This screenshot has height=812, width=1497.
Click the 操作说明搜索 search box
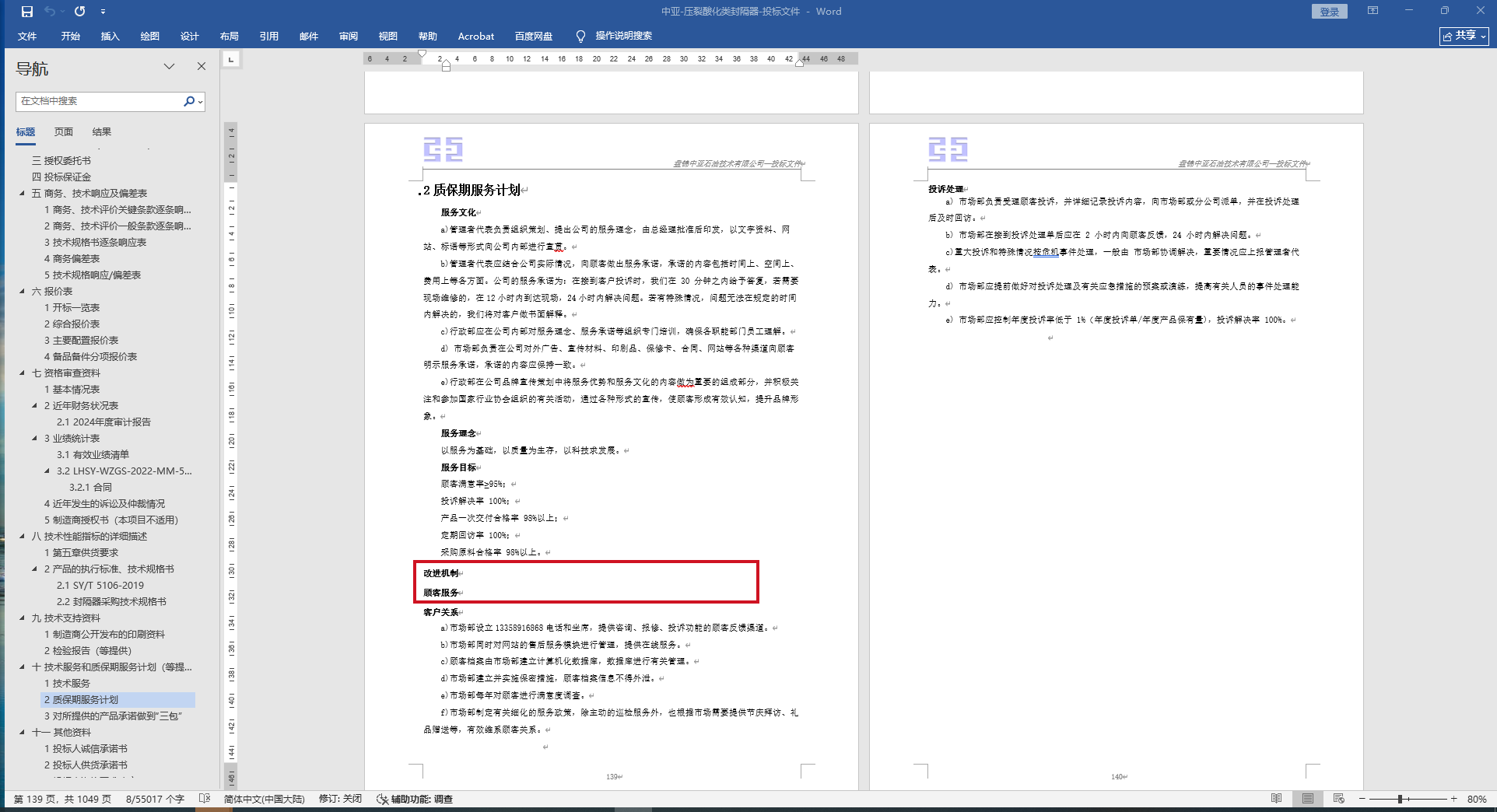pyautogui.click(x=623, y=36)
